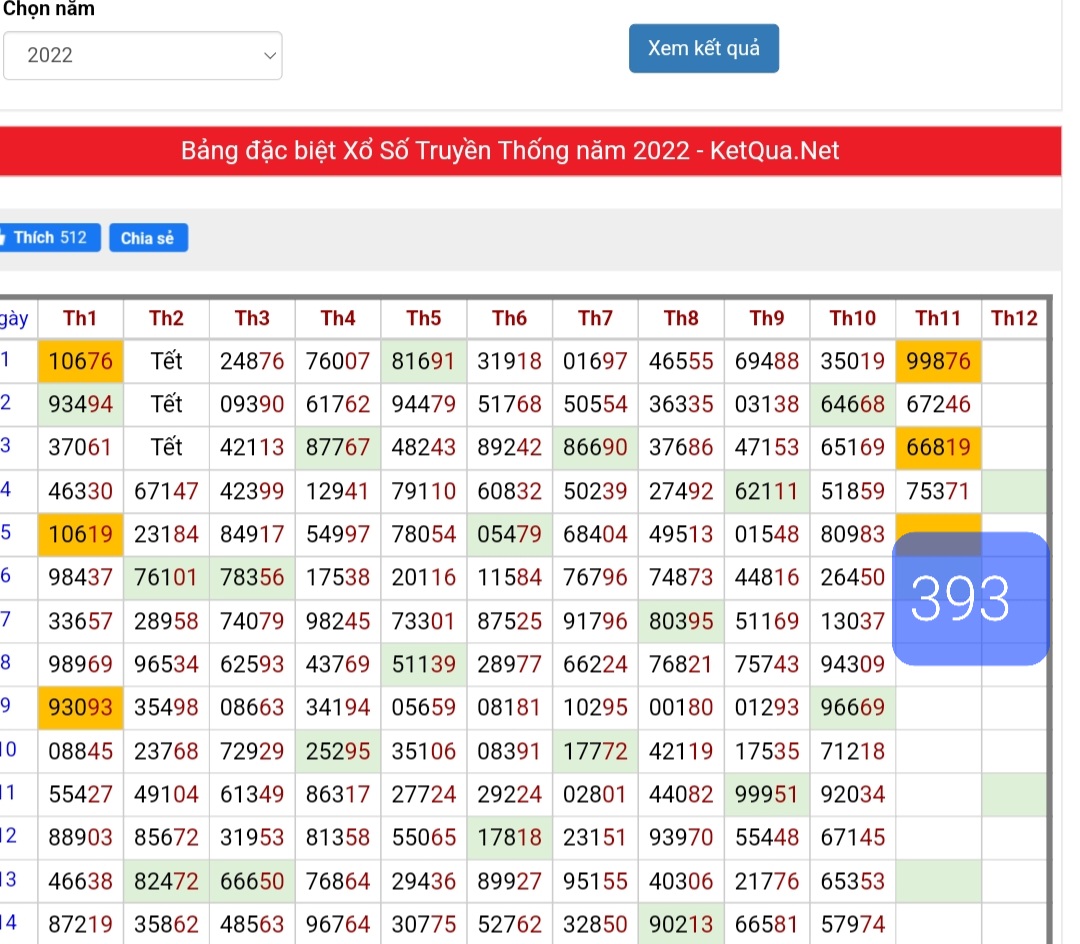Click green cell 96669 in Th10

coord(853,707)
